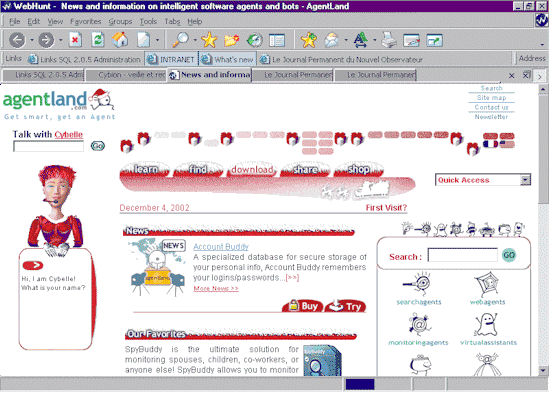Click the searchagents category icon

tap(418, 284)
